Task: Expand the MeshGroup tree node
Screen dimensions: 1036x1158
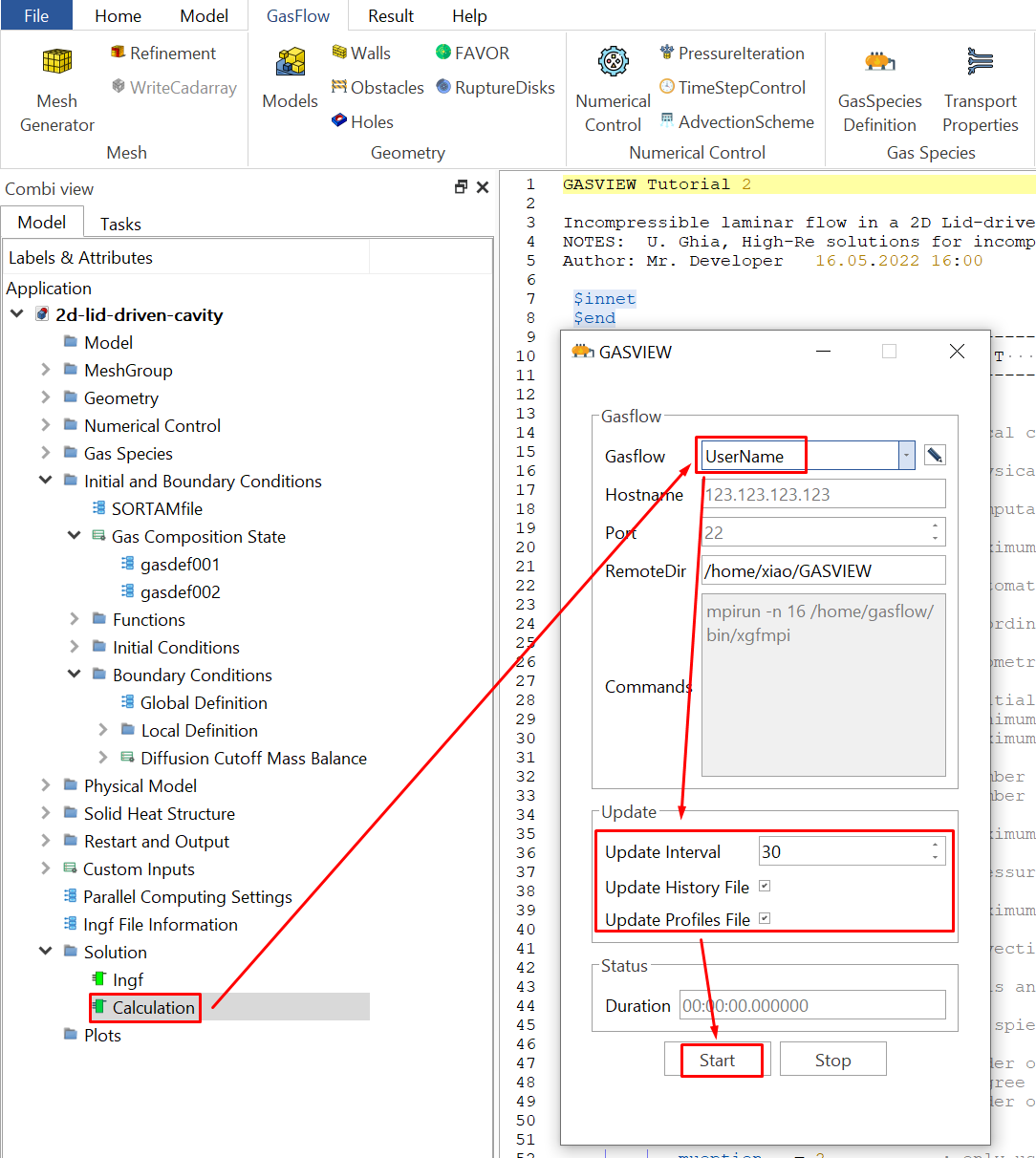Action: click(45, 370)
